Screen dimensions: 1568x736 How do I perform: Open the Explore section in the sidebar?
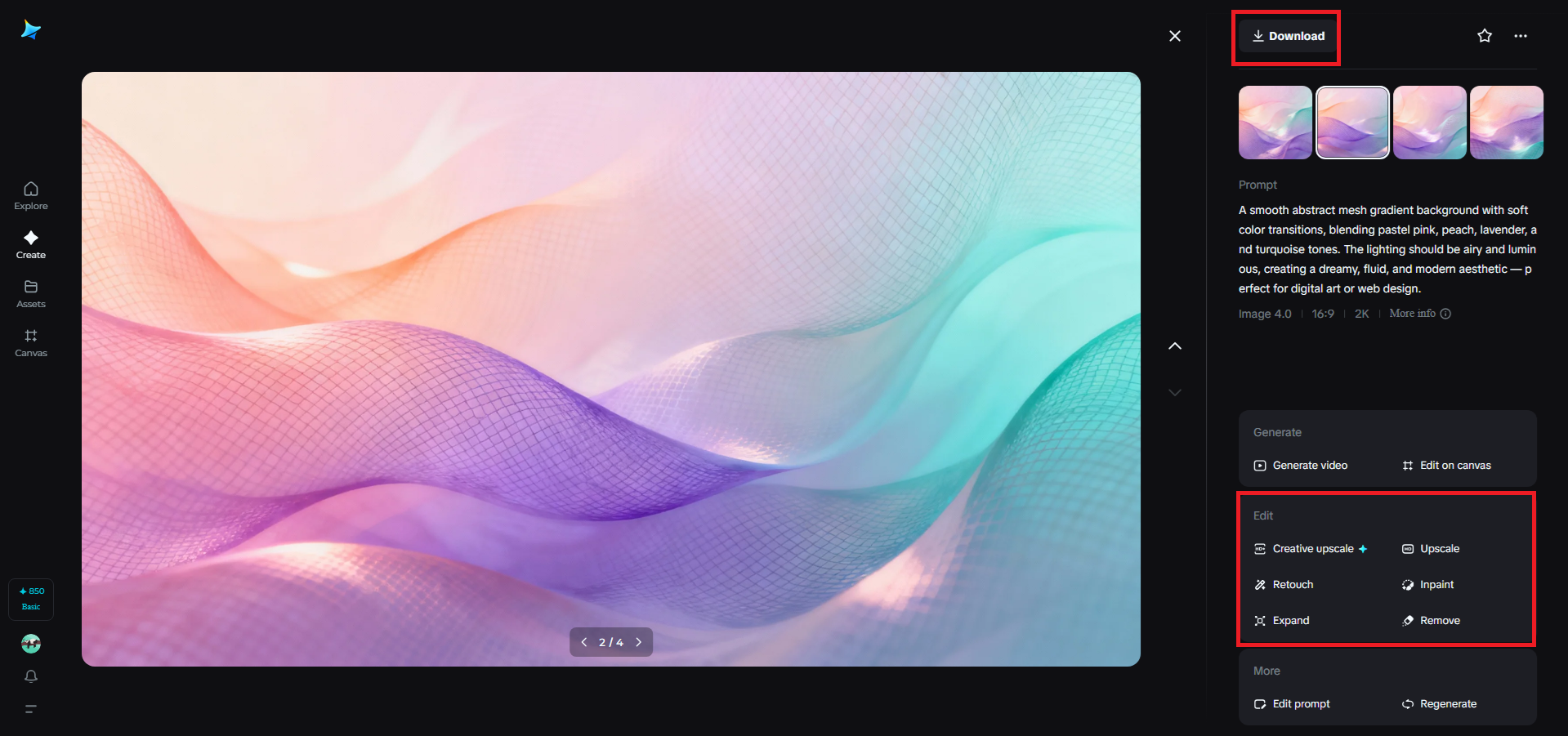30,194
